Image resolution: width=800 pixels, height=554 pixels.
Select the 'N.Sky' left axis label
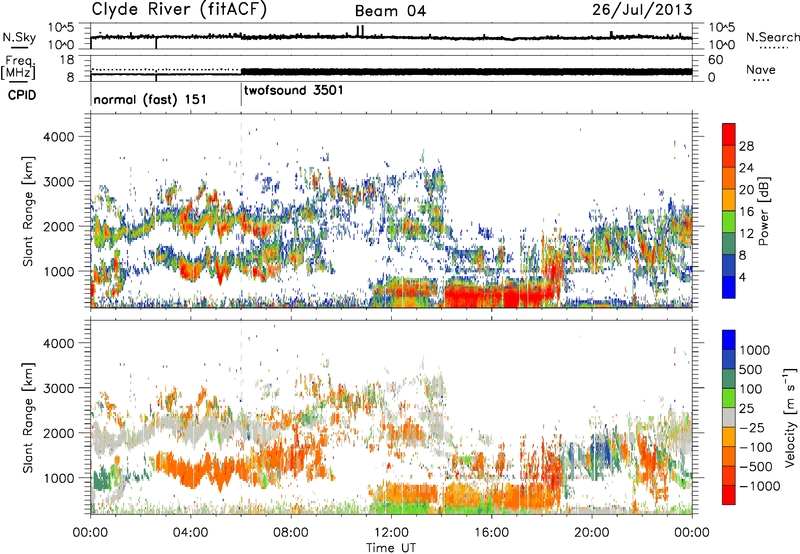click(x=19, y=37)
